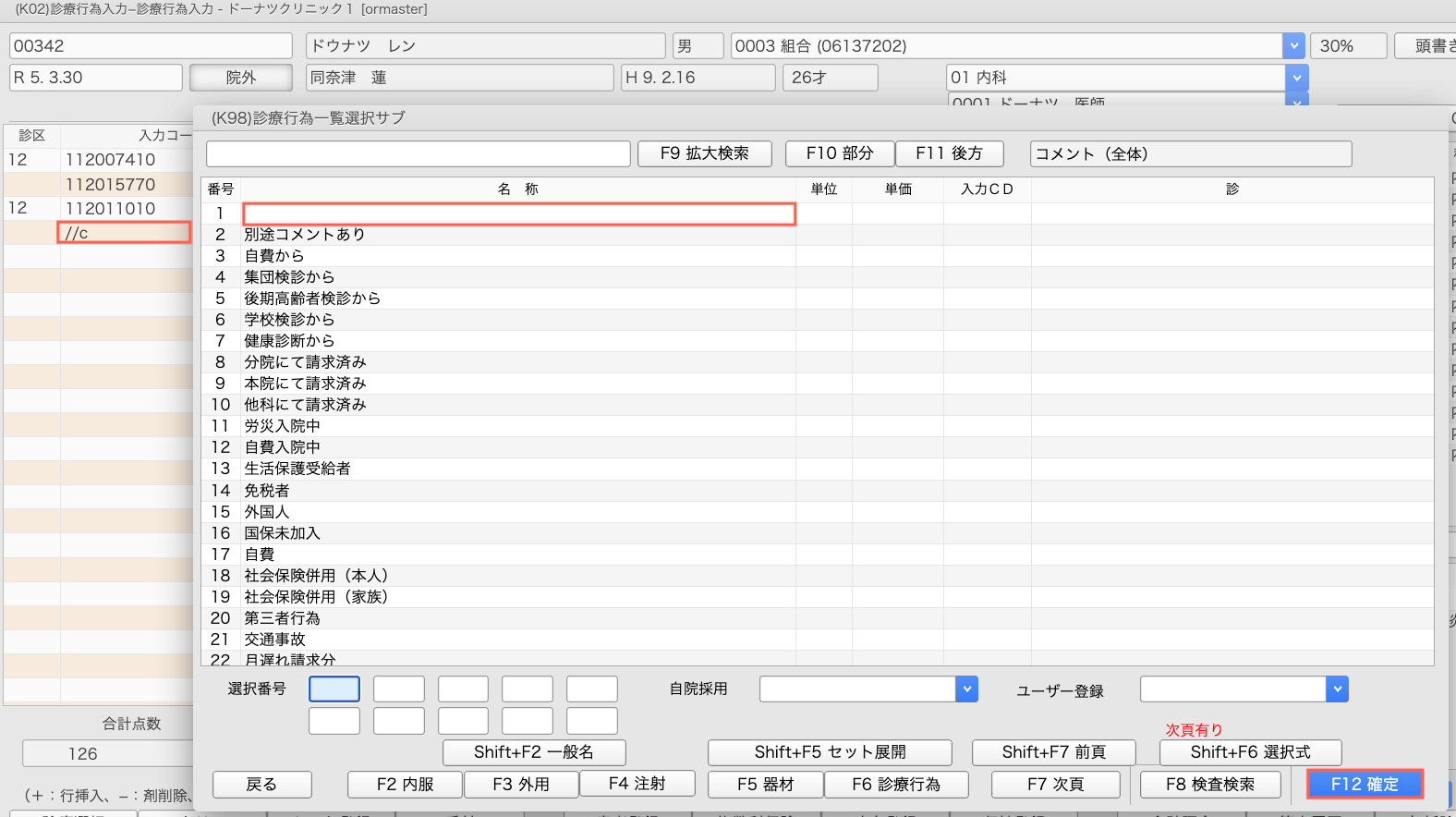This screenshot has width=1456, height=817.
Task: Click the first 選択番号 input box
Action: coord(334,689)
